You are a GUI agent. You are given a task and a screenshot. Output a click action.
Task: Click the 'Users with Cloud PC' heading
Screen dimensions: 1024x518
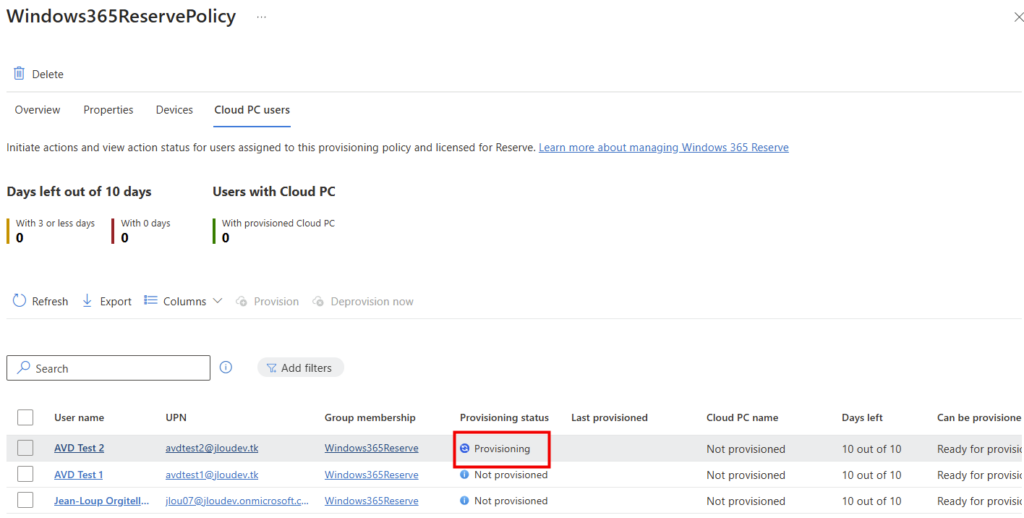point(274,192)
